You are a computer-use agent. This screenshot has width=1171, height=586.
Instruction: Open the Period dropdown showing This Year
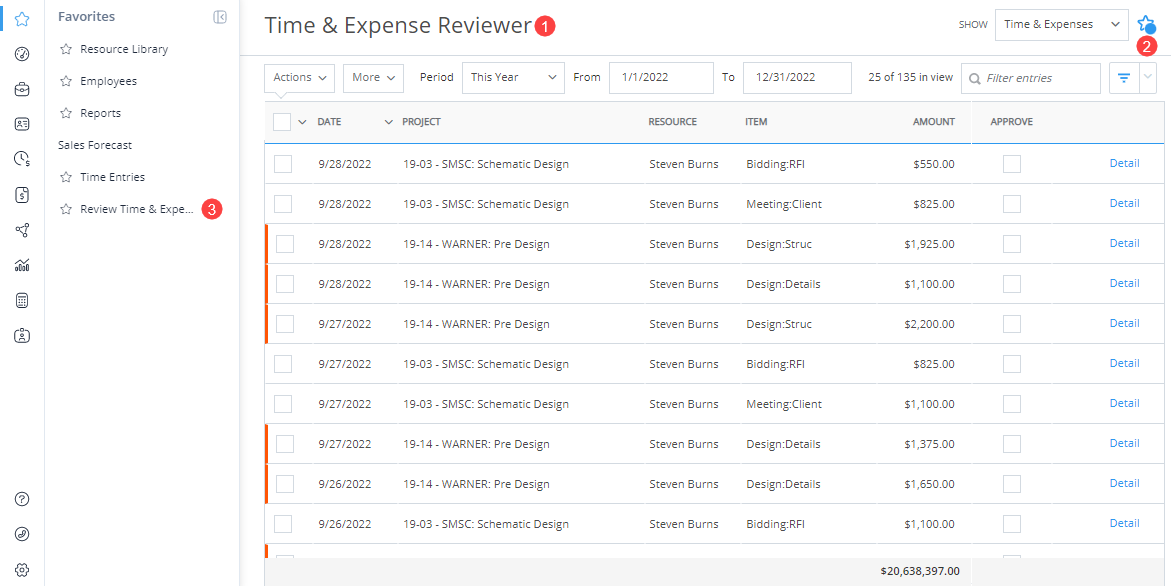513,78
